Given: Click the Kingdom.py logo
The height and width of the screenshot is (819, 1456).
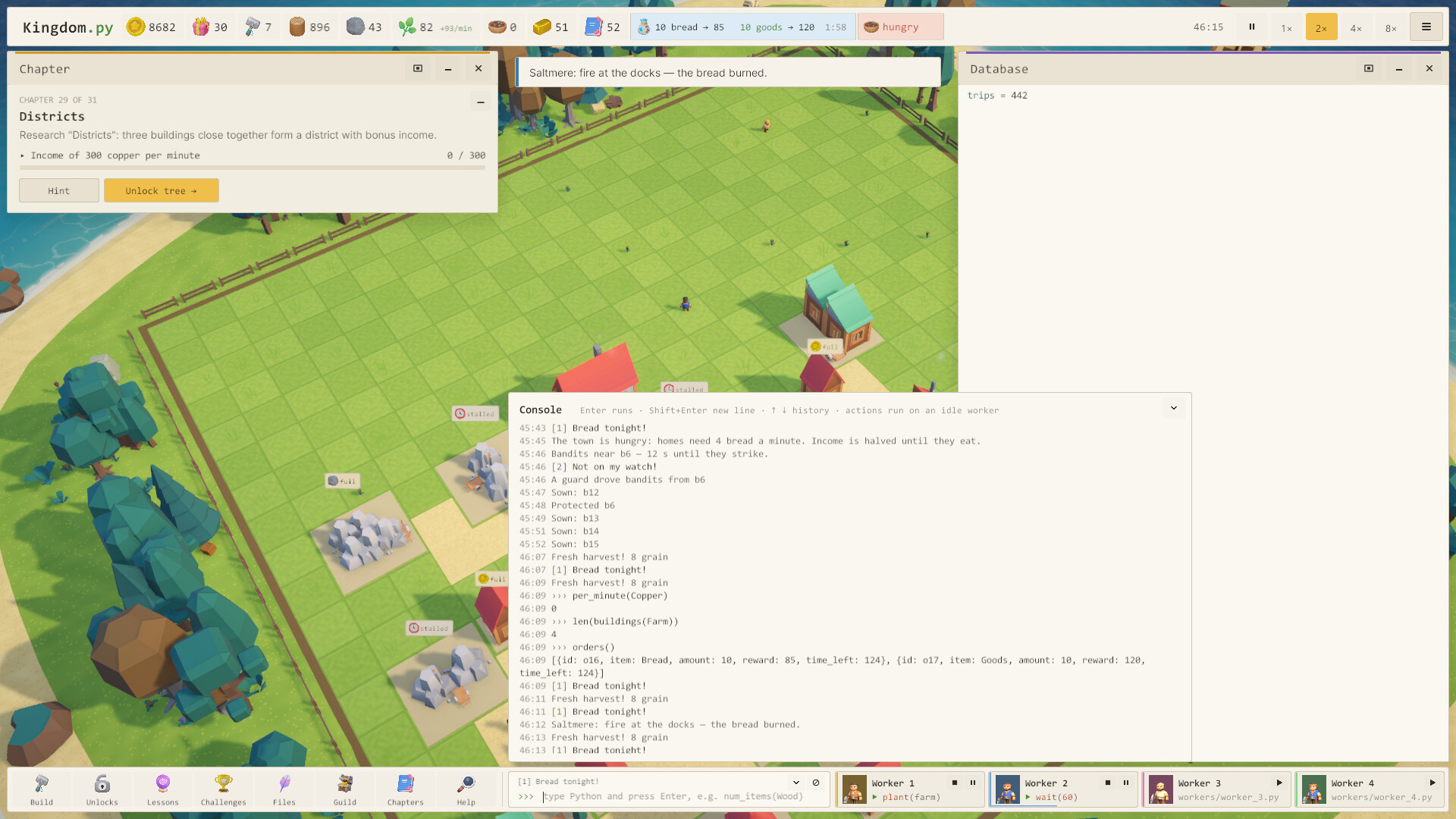Looking at the screenshot, I should [67, 27].
